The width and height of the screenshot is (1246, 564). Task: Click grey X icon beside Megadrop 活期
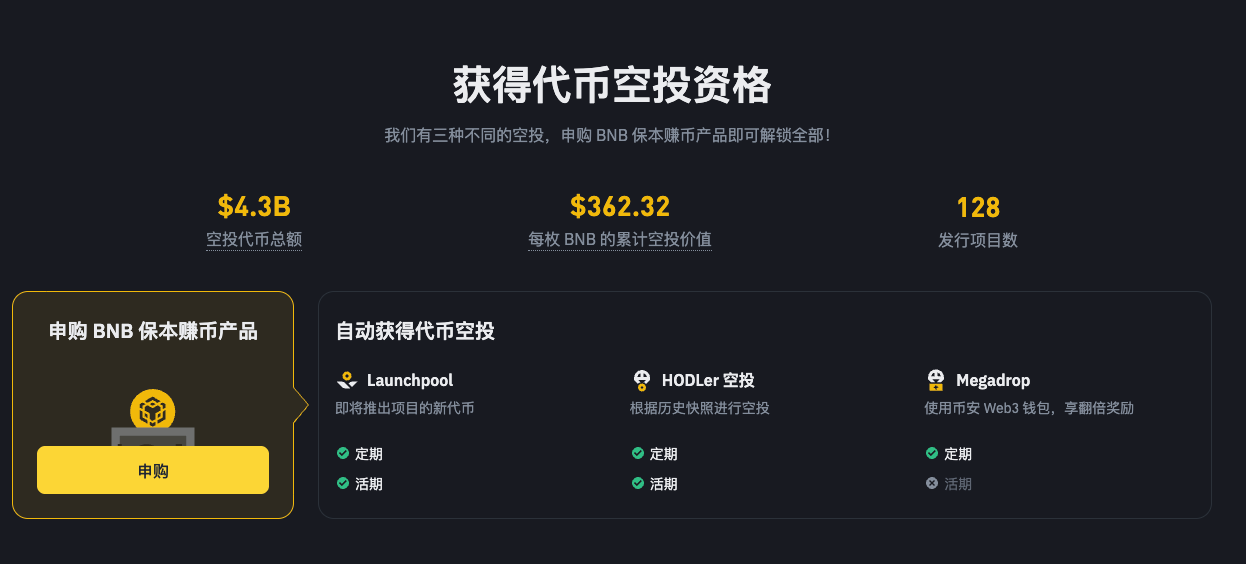pyautogui.click(x=932, y=483)
